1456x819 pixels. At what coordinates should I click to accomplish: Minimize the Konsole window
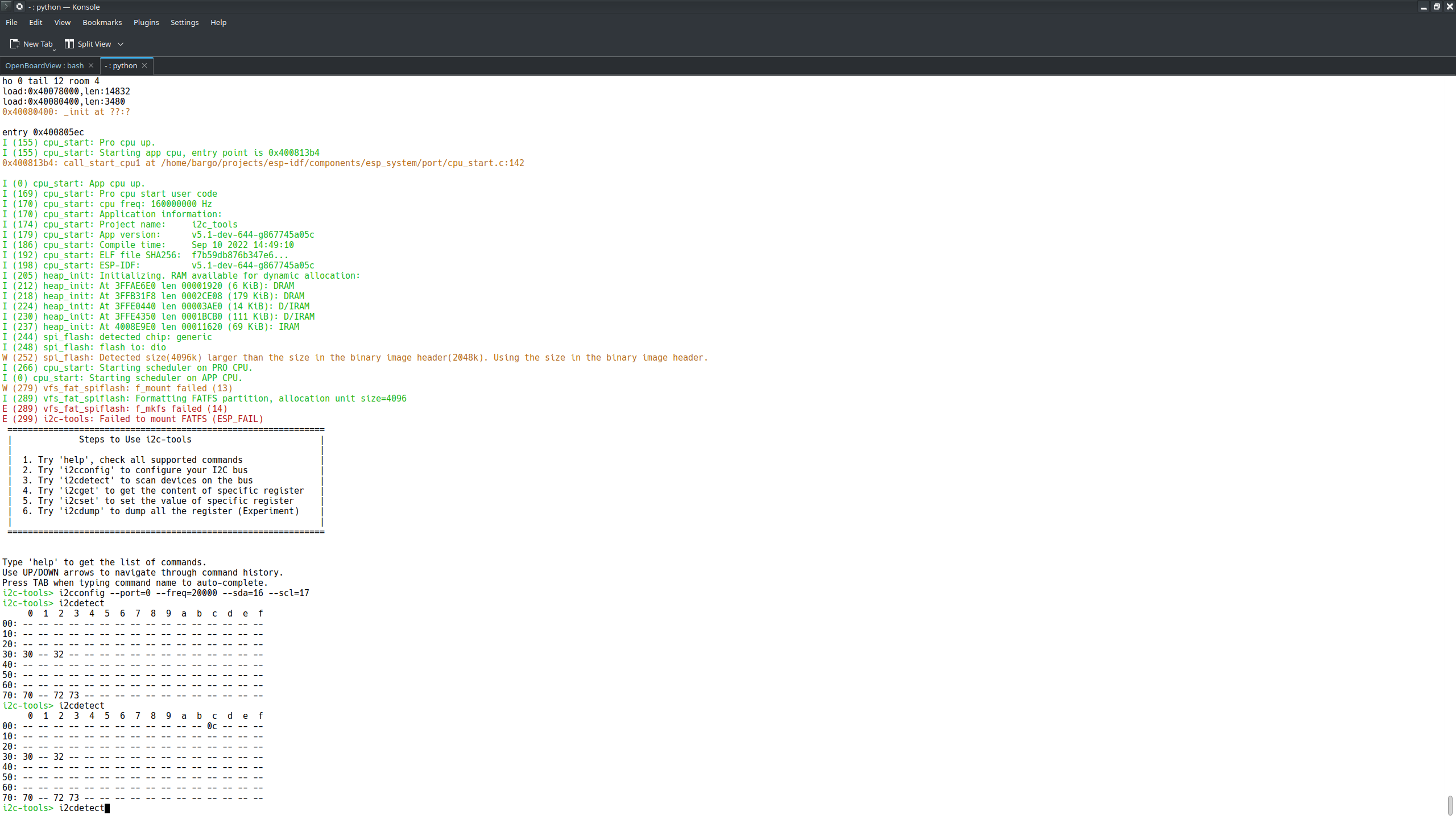point(1424,7)
